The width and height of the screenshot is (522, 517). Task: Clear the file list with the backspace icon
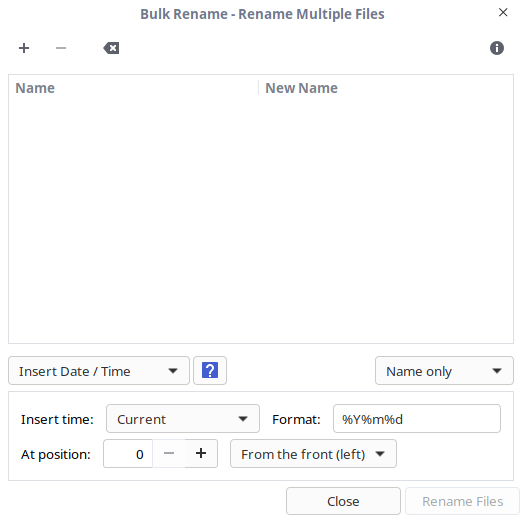coord(111,48)
